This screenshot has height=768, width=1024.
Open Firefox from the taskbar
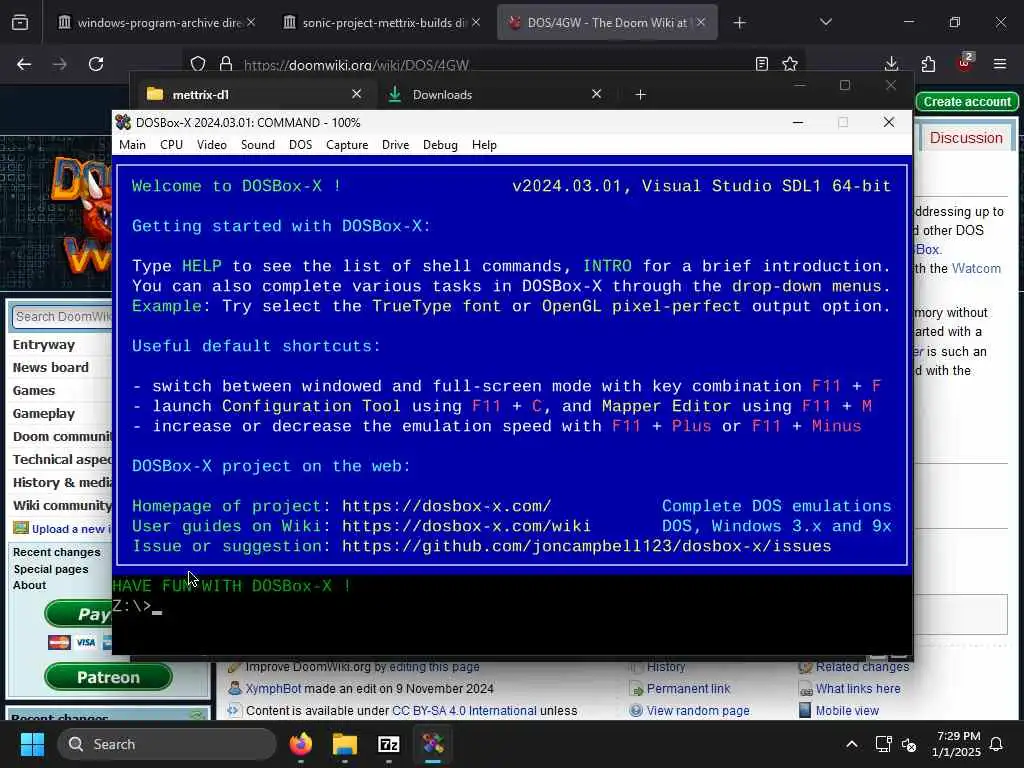point(301,744)
